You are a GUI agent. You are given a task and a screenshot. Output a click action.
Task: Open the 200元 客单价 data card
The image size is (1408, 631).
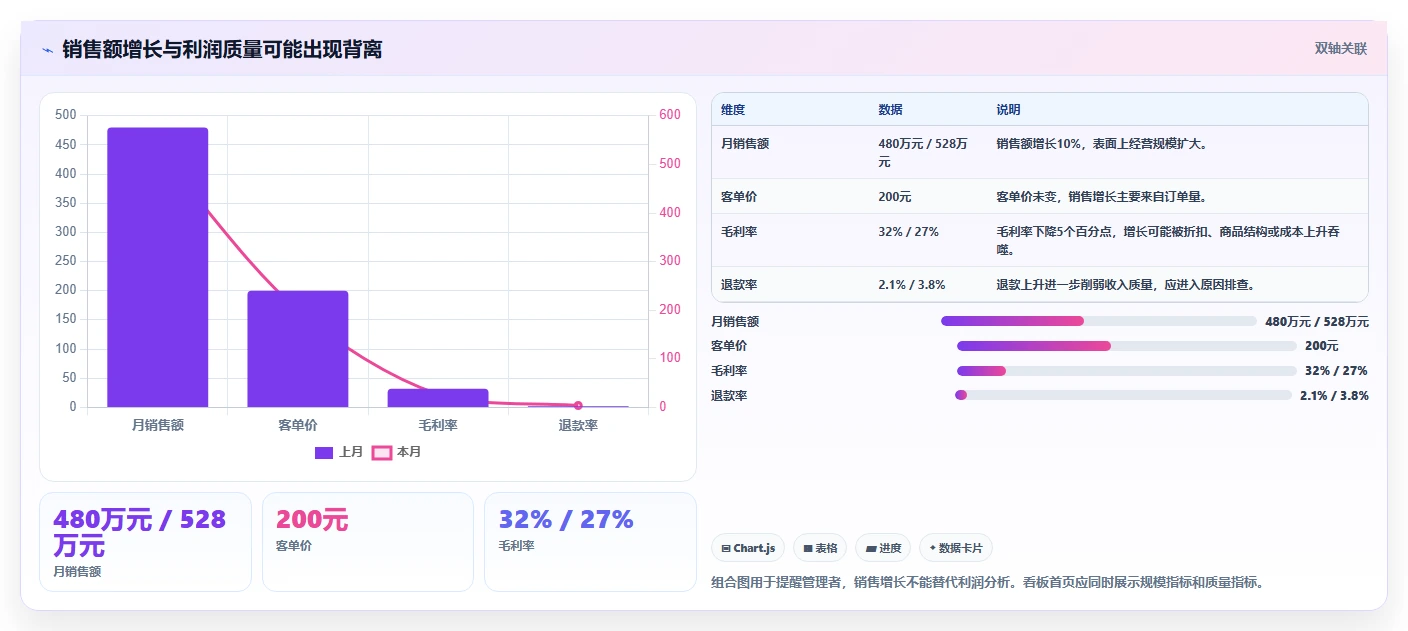point(368,542)
